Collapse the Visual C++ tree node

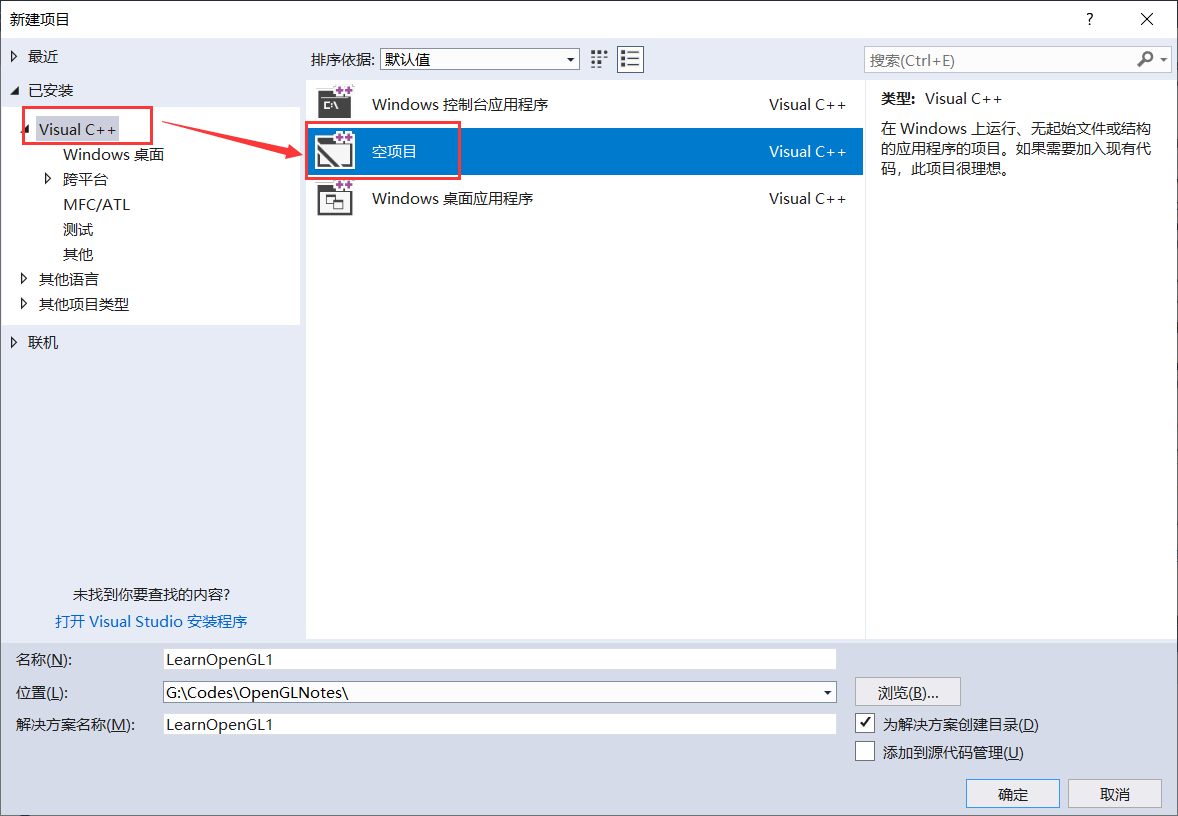click(x=26, y=129)
